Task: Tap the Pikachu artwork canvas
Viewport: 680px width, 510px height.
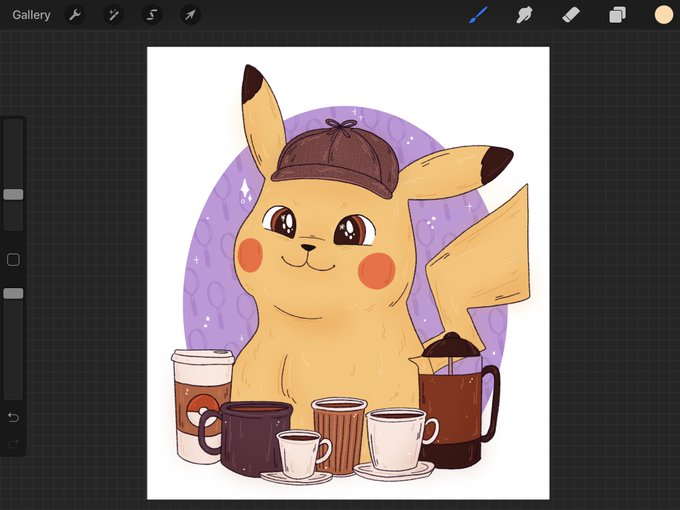Action: (348, 273)
